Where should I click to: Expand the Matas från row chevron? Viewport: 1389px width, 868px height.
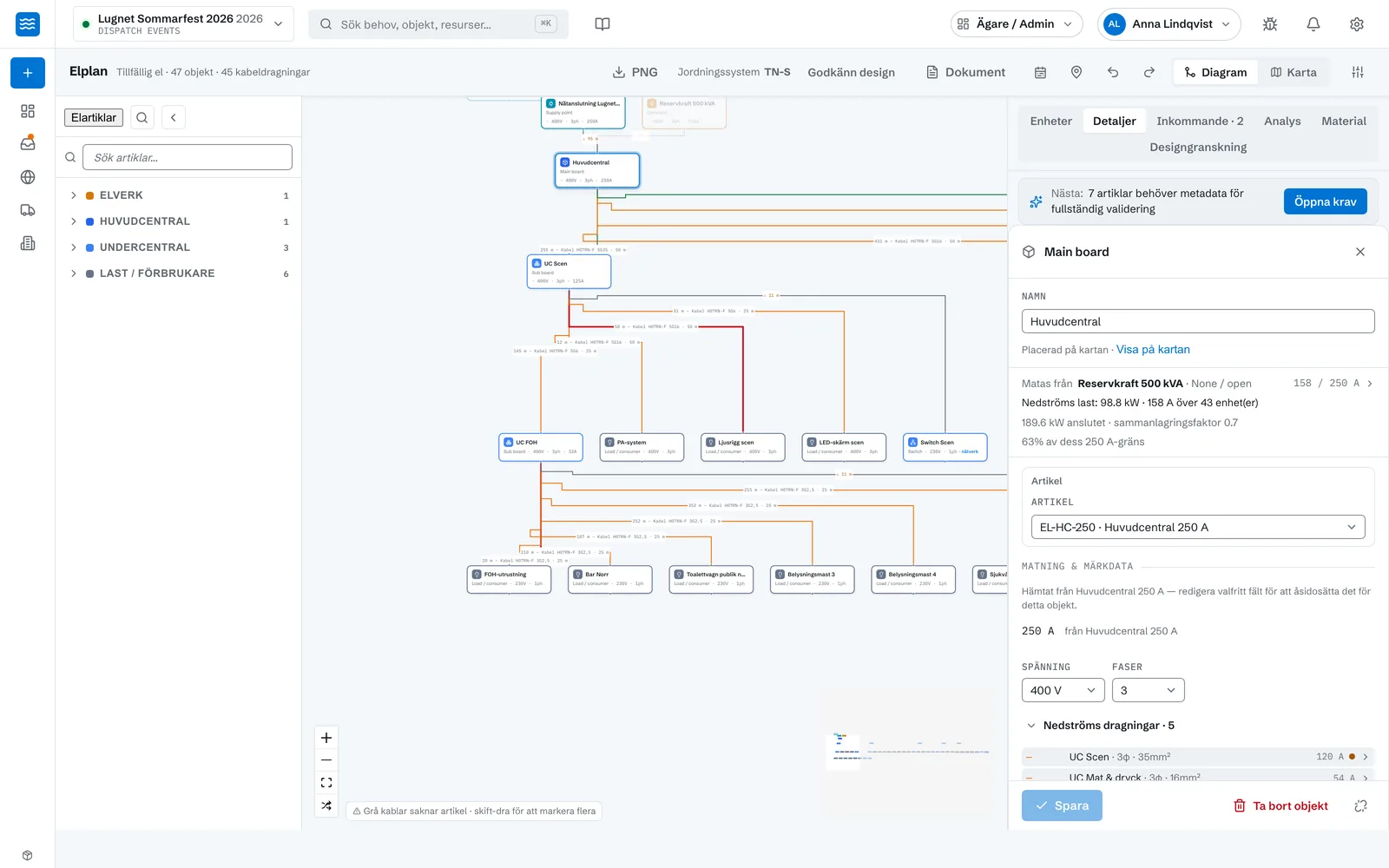point(1370,383)
